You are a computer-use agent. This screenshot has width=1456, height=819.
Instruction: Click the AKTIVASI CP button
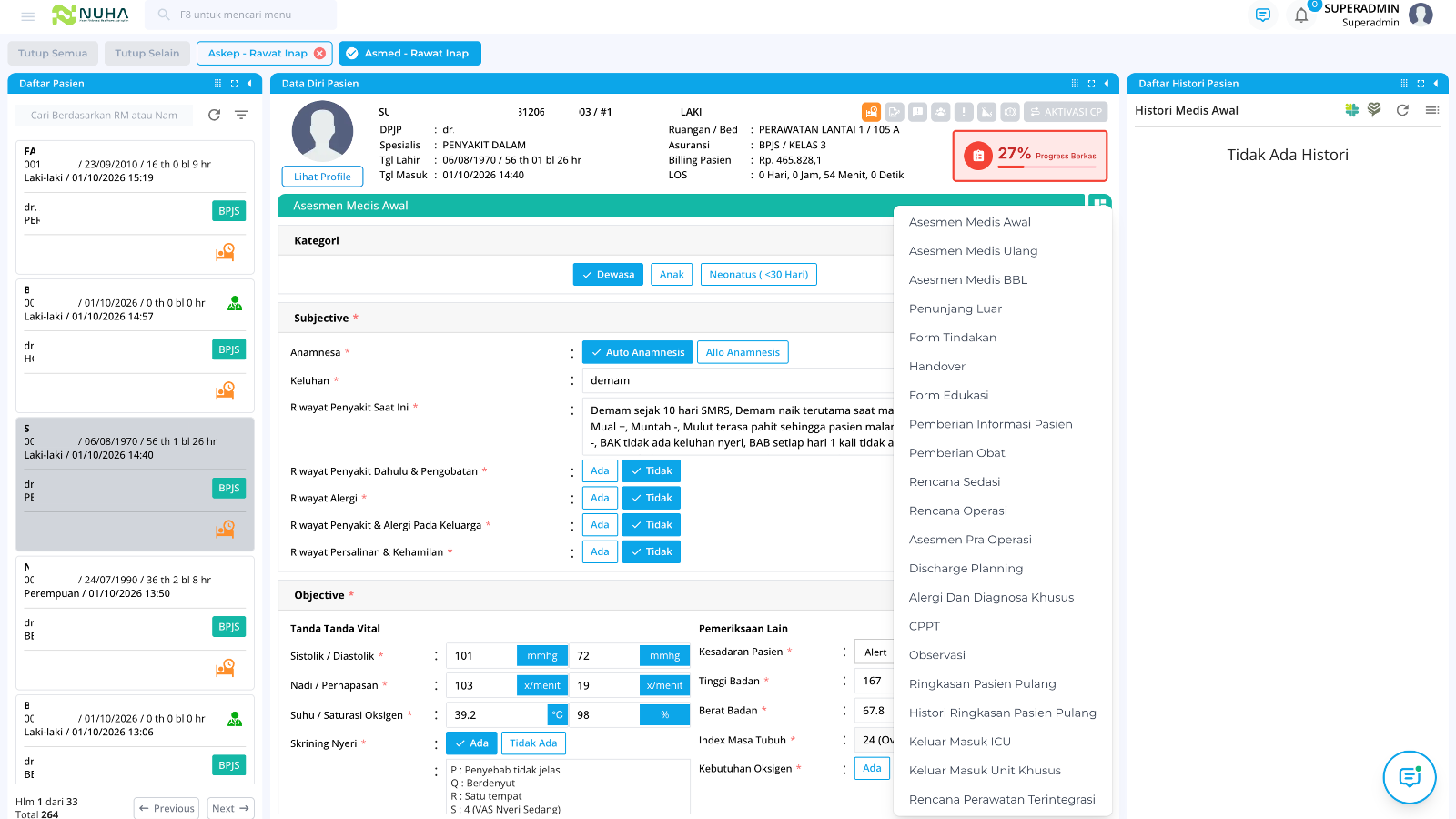(x=1066, y=112)
